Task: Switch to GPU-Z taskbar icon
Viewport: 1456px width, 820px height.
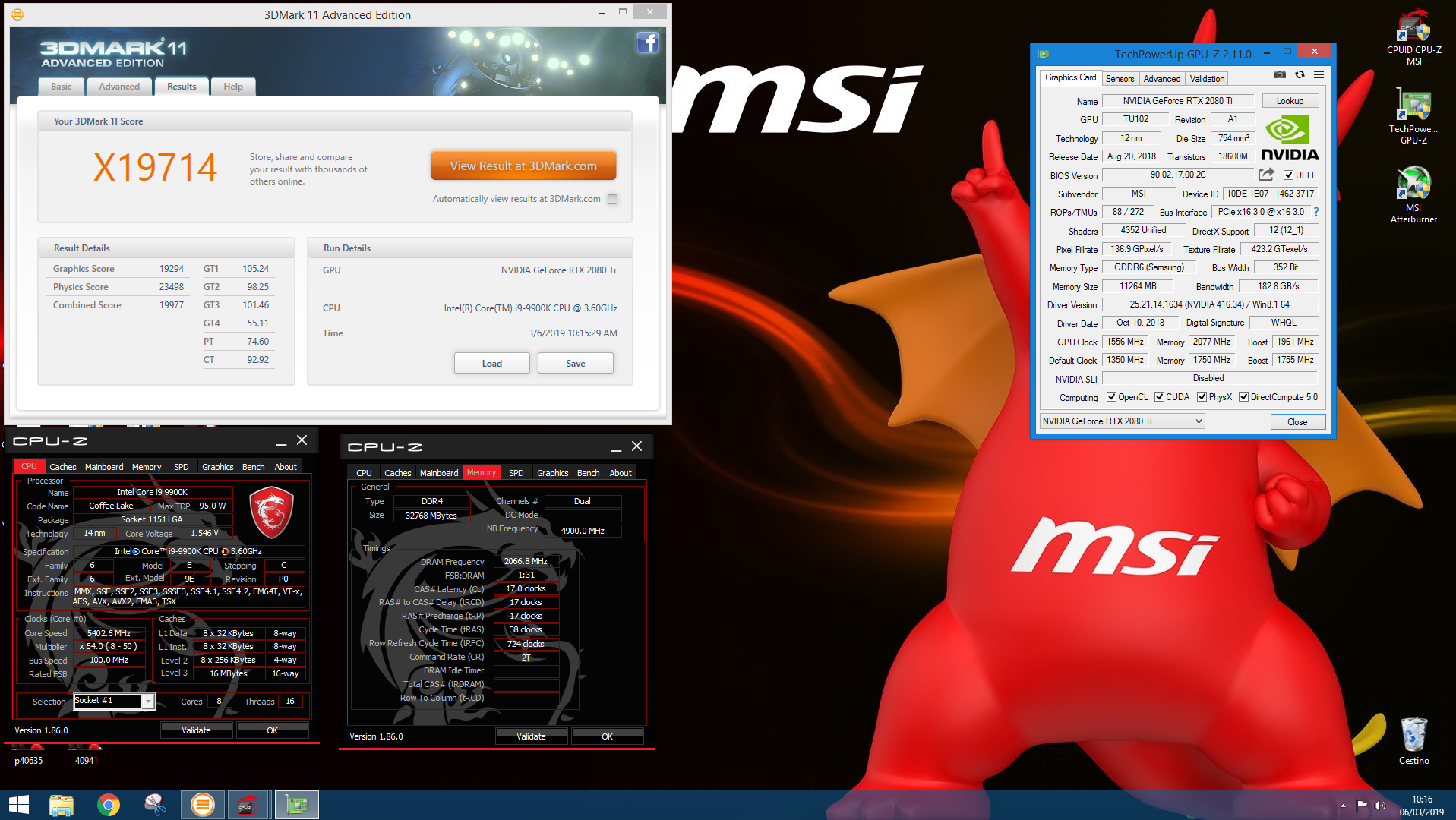Action: (x=296, y=805)
